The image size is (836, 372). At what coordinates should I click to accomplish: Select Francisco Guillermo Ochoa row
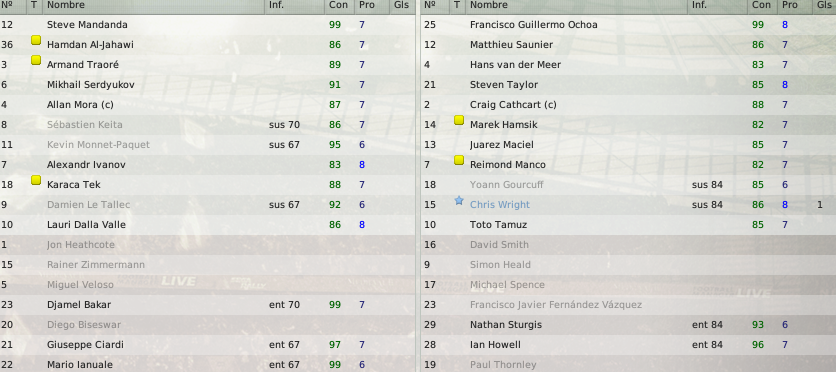[628, 25]
